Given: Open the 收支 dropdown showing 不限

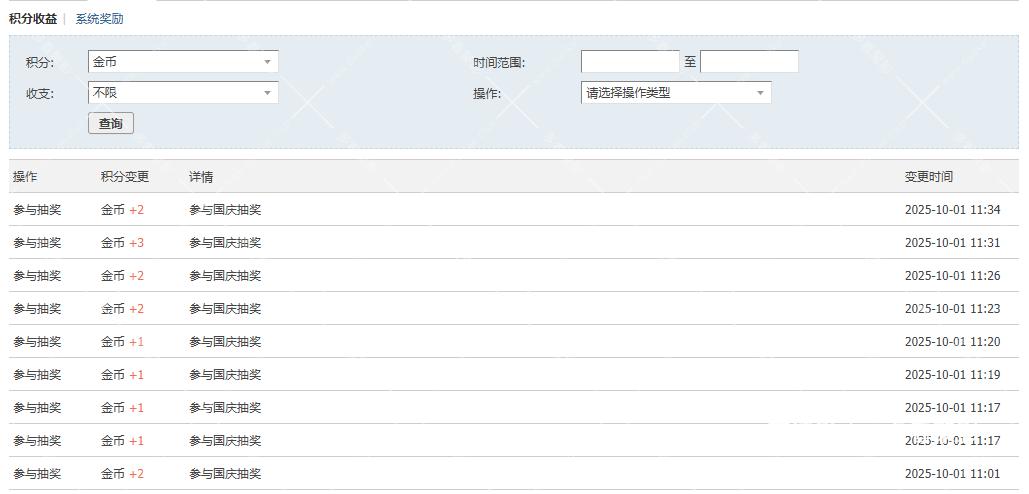Looking at the screenshot, I should pos(183,93).
